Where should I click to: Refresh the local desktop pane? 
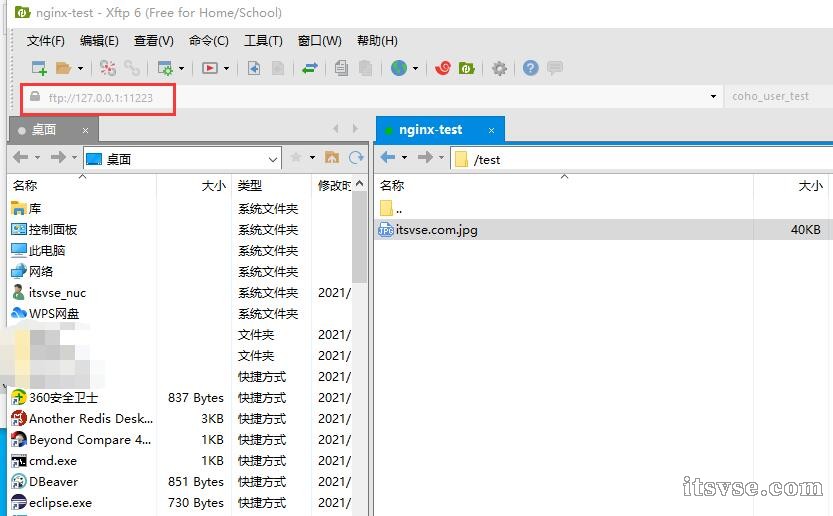[x=355, y=158]
